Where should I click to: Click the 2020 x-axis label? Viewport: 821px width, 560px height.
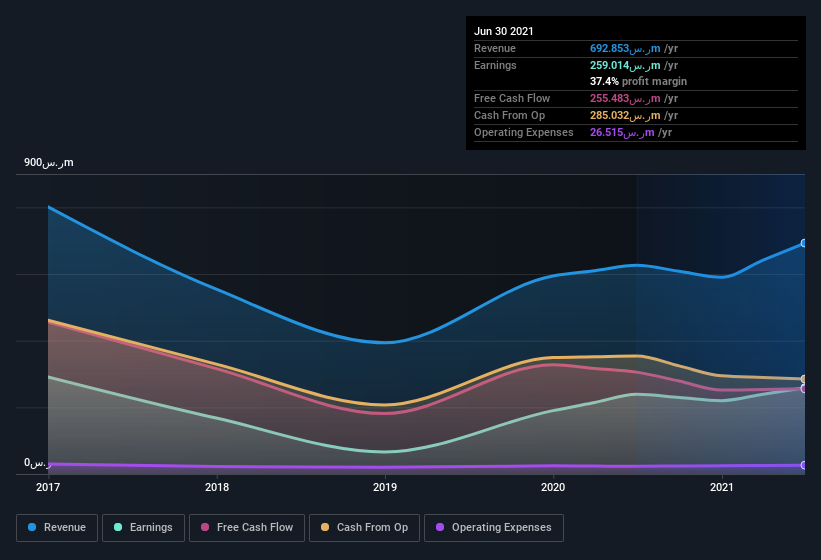553,487
